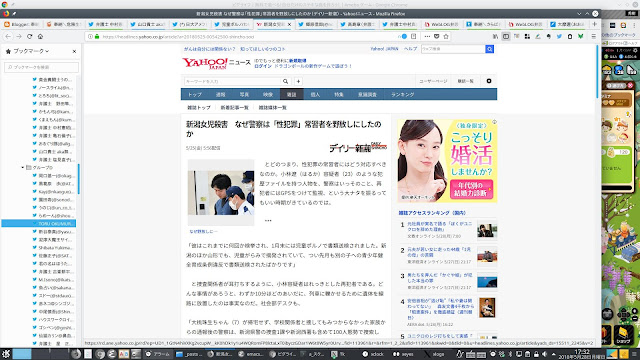Click the 婚活 advertisement banner
The width and height of the screenshot is (640, 360).
[447, 161]
